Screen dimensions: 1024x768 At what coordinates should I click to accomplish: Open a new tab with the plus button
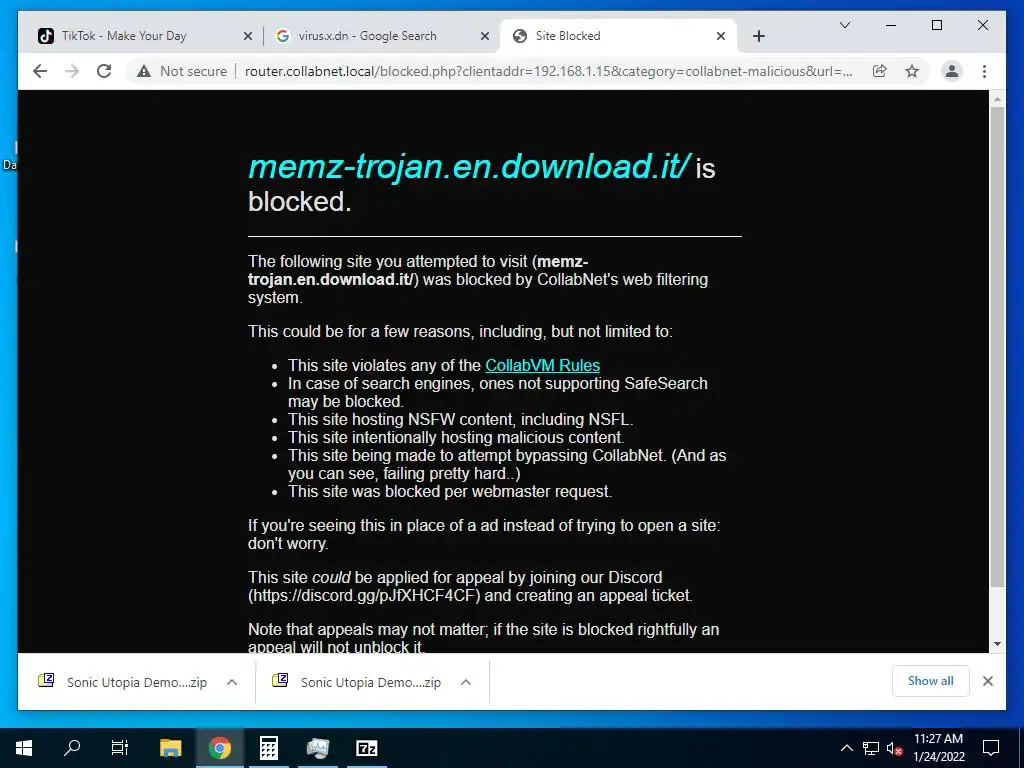pos(758,36)
